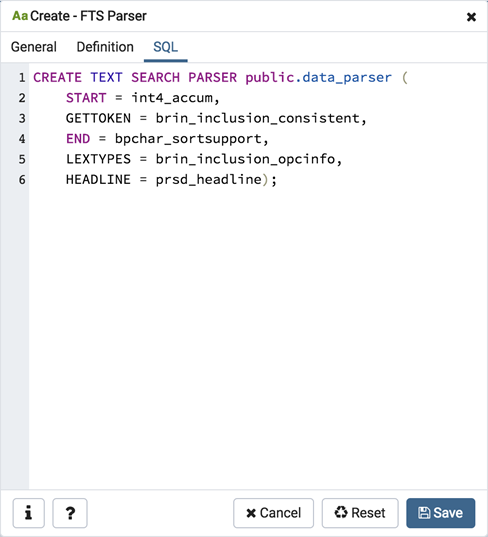Click 'brin_inclusion_consistent' function name

tap(258, 118)
